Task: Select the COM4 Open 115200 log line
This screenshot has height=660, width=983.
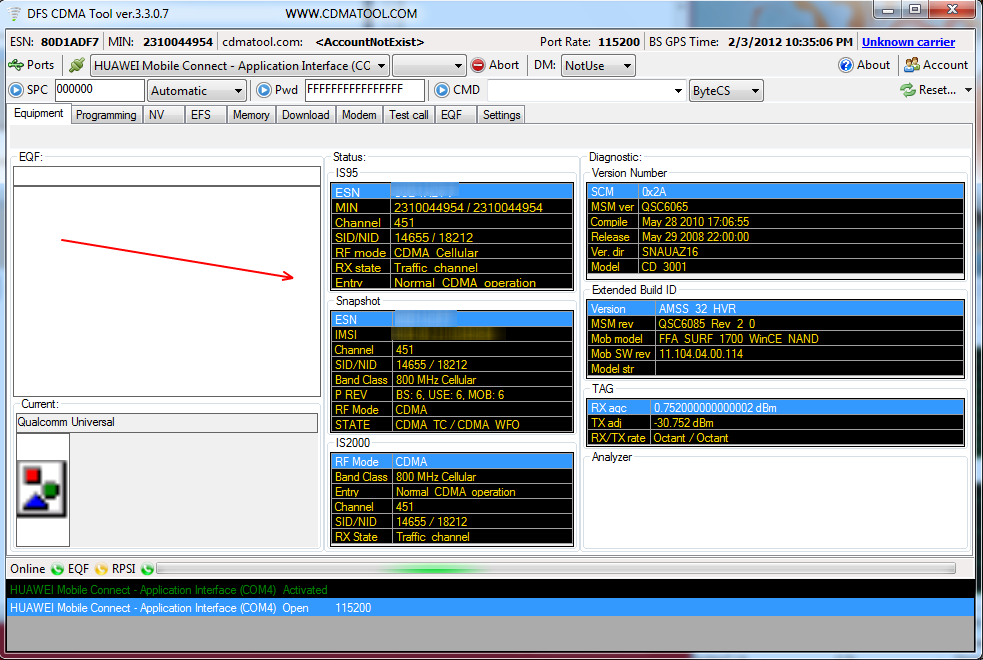Action: tap(491, 608)
